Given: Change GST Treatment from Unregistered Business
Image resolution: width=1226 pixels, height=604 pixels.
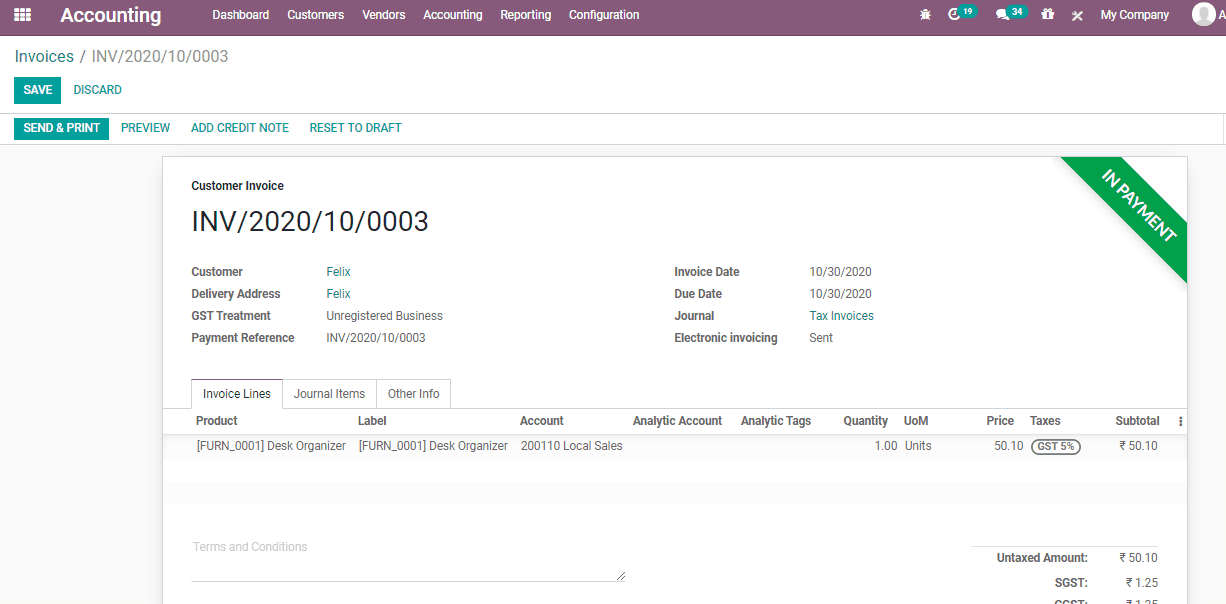Looking at the screenshot, I should [384, 315].
